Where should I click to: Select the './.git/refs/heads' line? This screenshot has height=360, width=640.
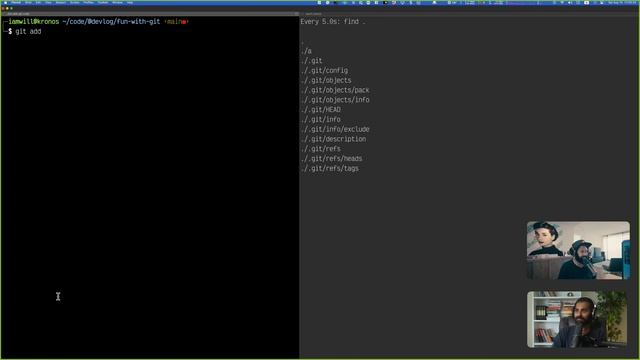(x=331, y=159)
